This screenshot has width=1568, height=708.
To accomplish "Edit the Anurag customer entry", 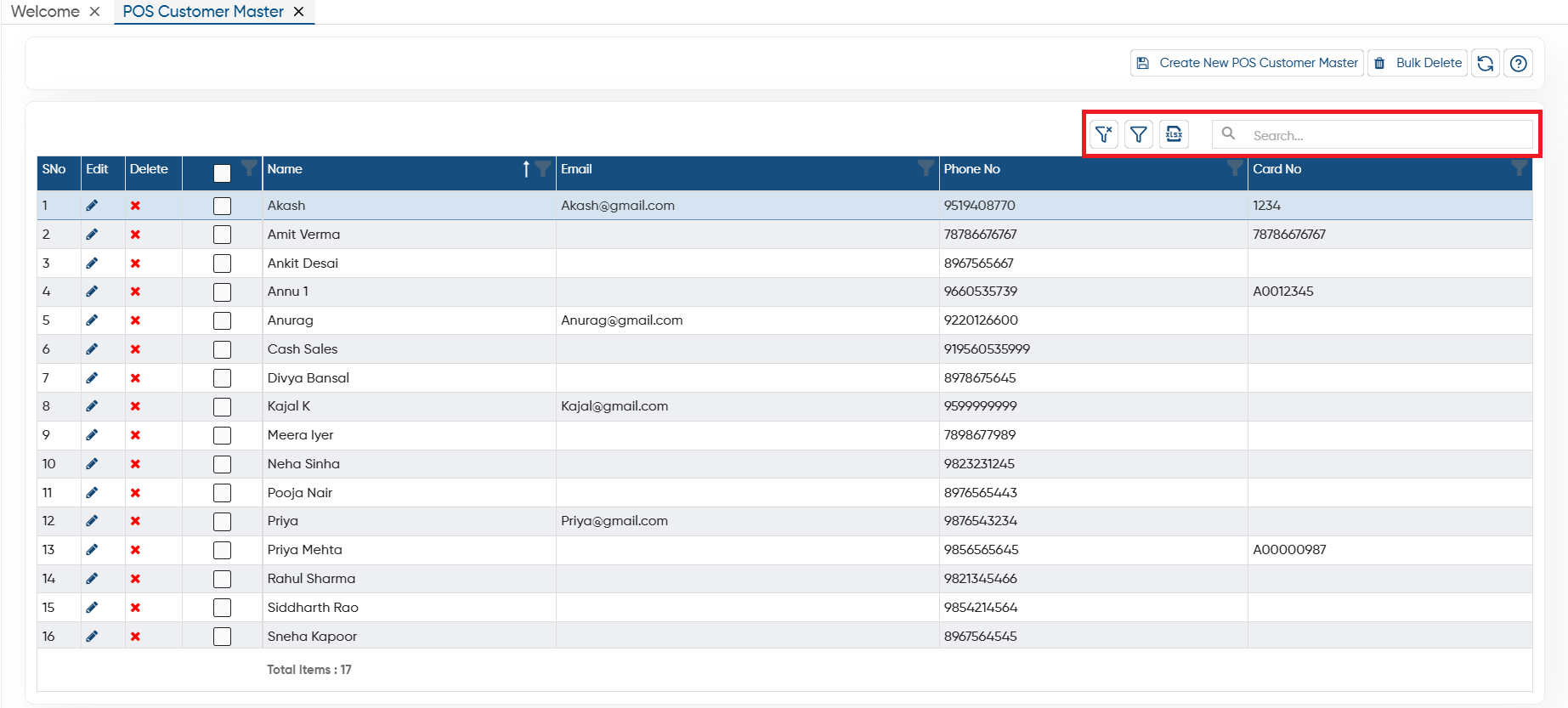I will [92, 320].
